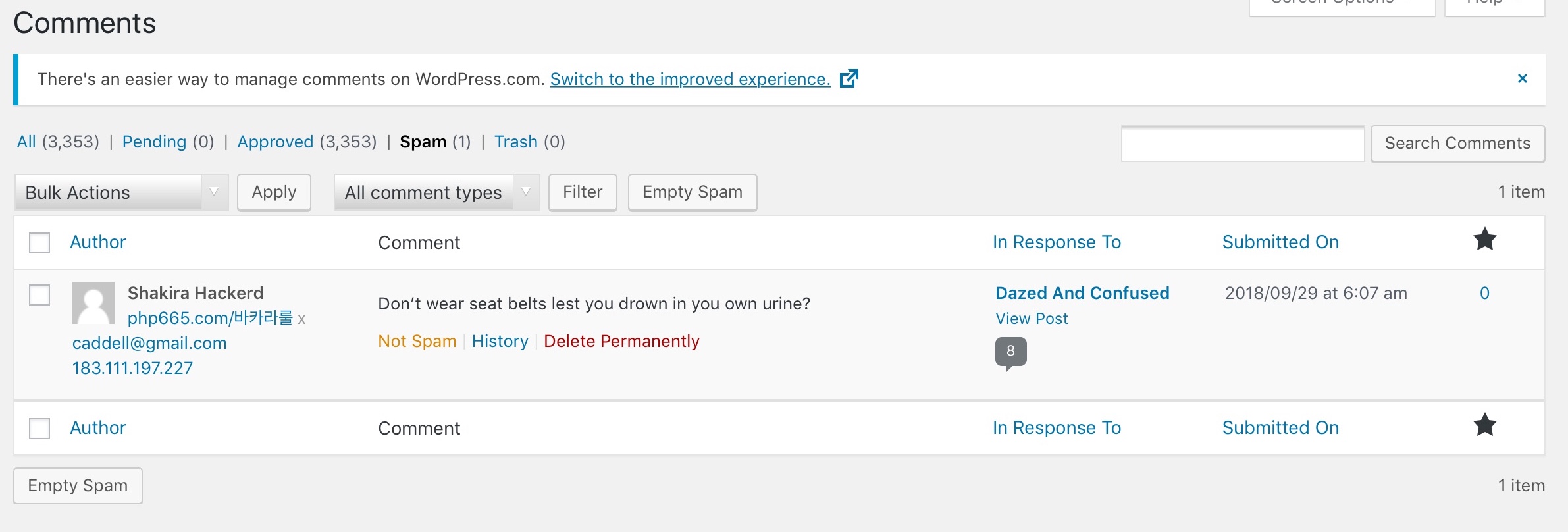Toggle select-all checkbox in bottom row
Screen dimensions: 1568x532
[39, 429]
